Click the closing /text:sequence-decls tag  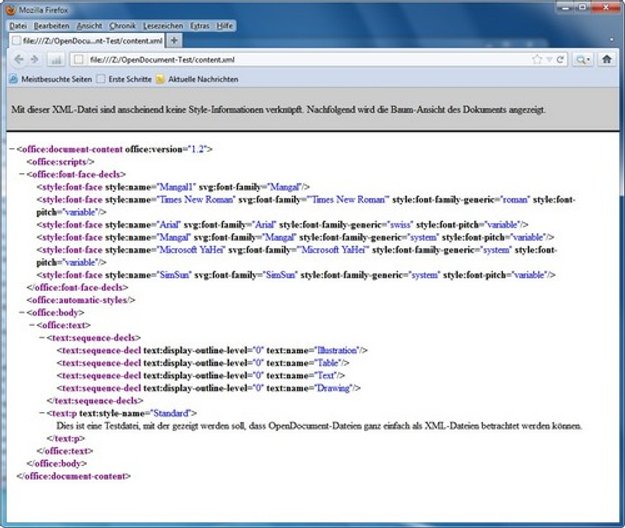pos(95,400)
